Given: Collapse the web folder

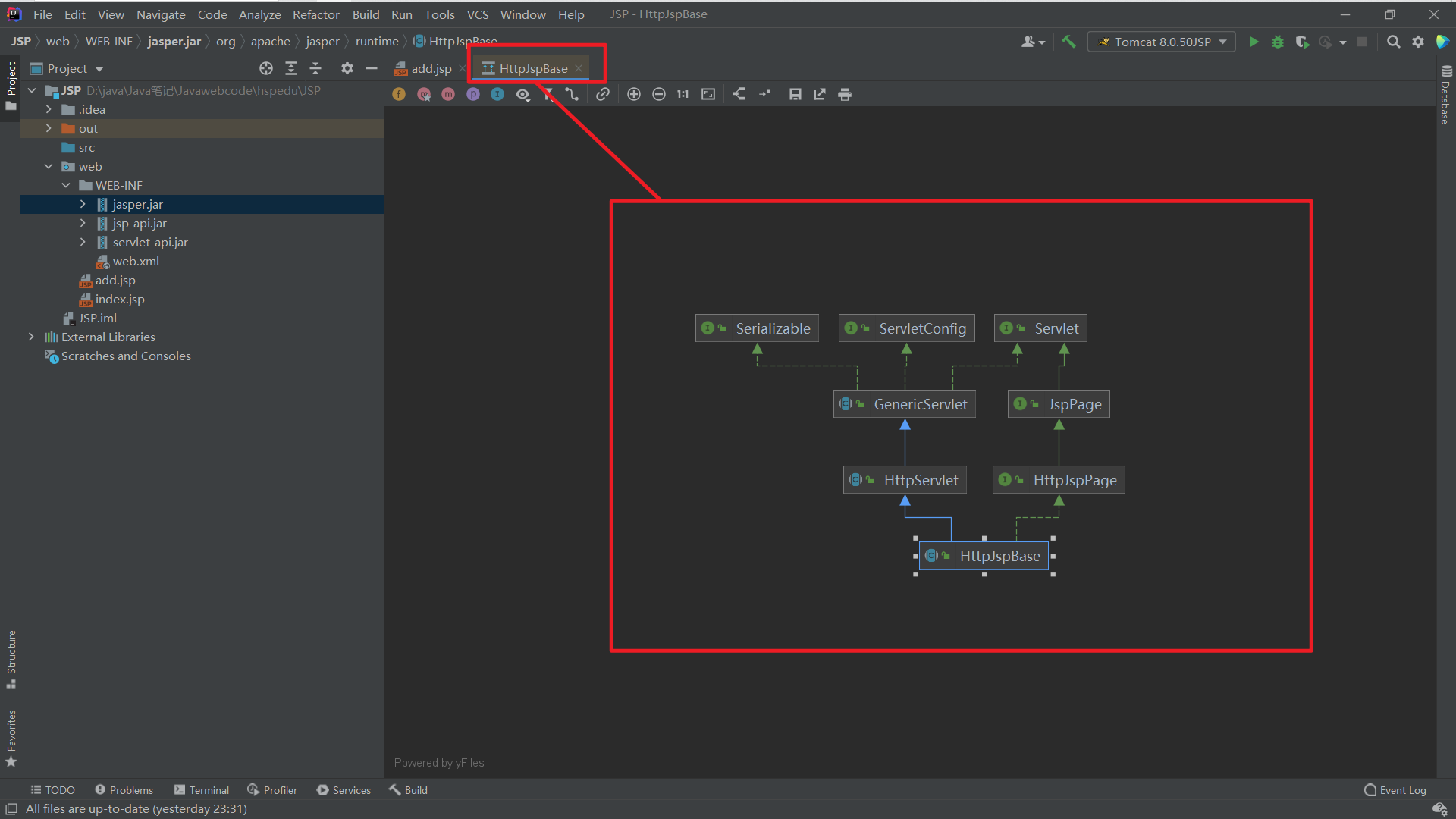Looking at the screenshot, I should click(x=49, y=166).
